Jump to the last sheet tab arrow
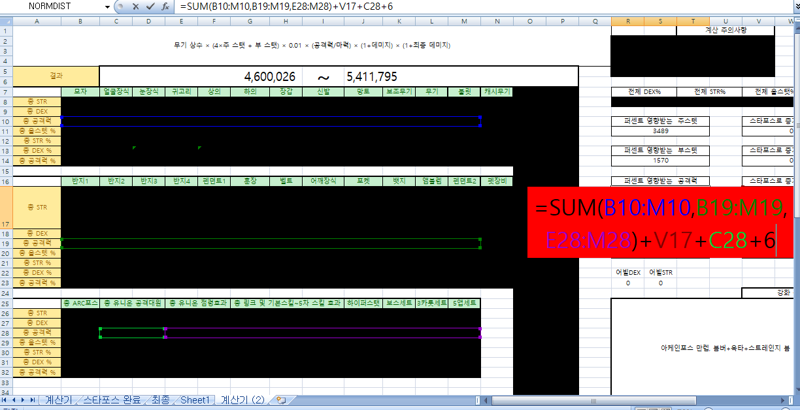 tap(32, 400)
